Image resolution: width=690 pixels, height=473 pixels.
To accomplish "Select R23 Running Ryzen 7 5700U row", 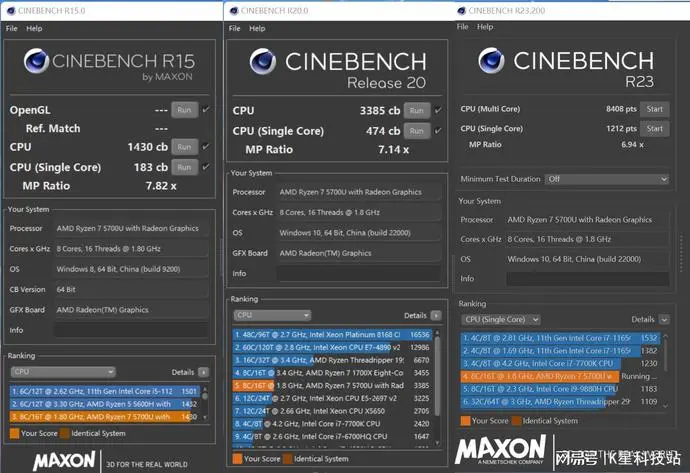I will tap(560, 377).
